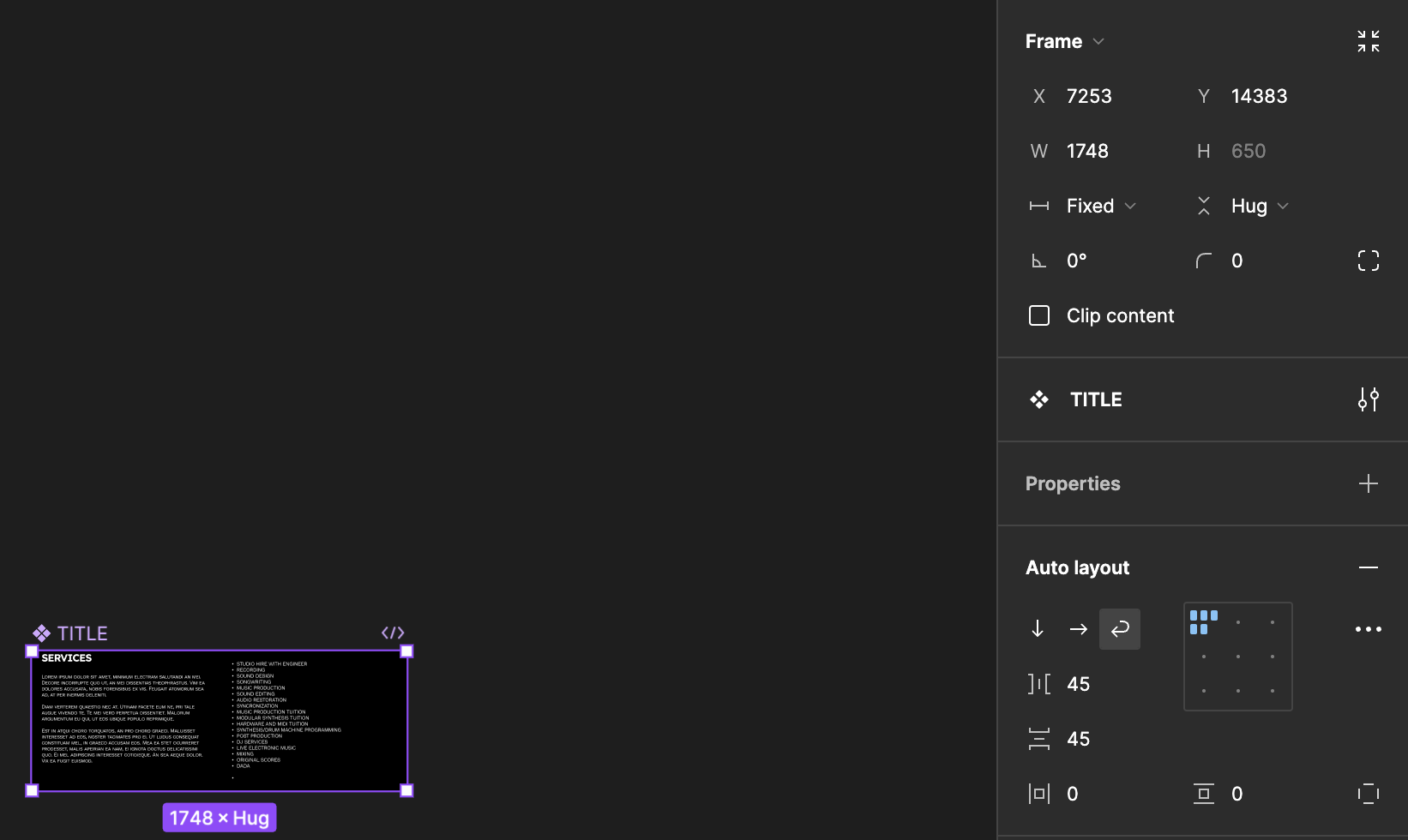Click the height field showing 650
The image size is (1408, 840).
click(1249, 151)
